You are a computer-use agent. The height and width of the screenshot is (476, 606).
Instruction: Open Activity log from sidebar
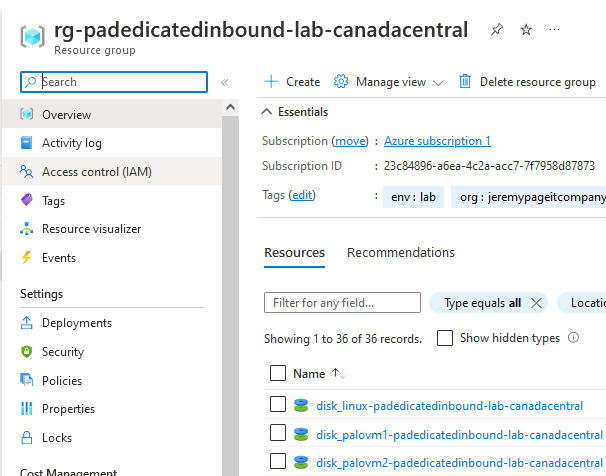(71, 143)
